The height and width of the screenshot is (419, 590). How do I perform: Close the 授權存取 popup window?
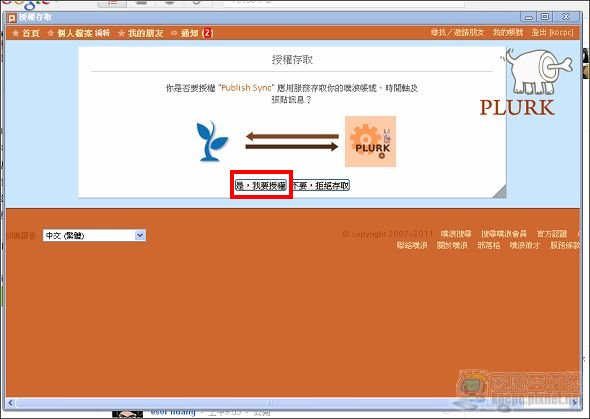(566, 17)
